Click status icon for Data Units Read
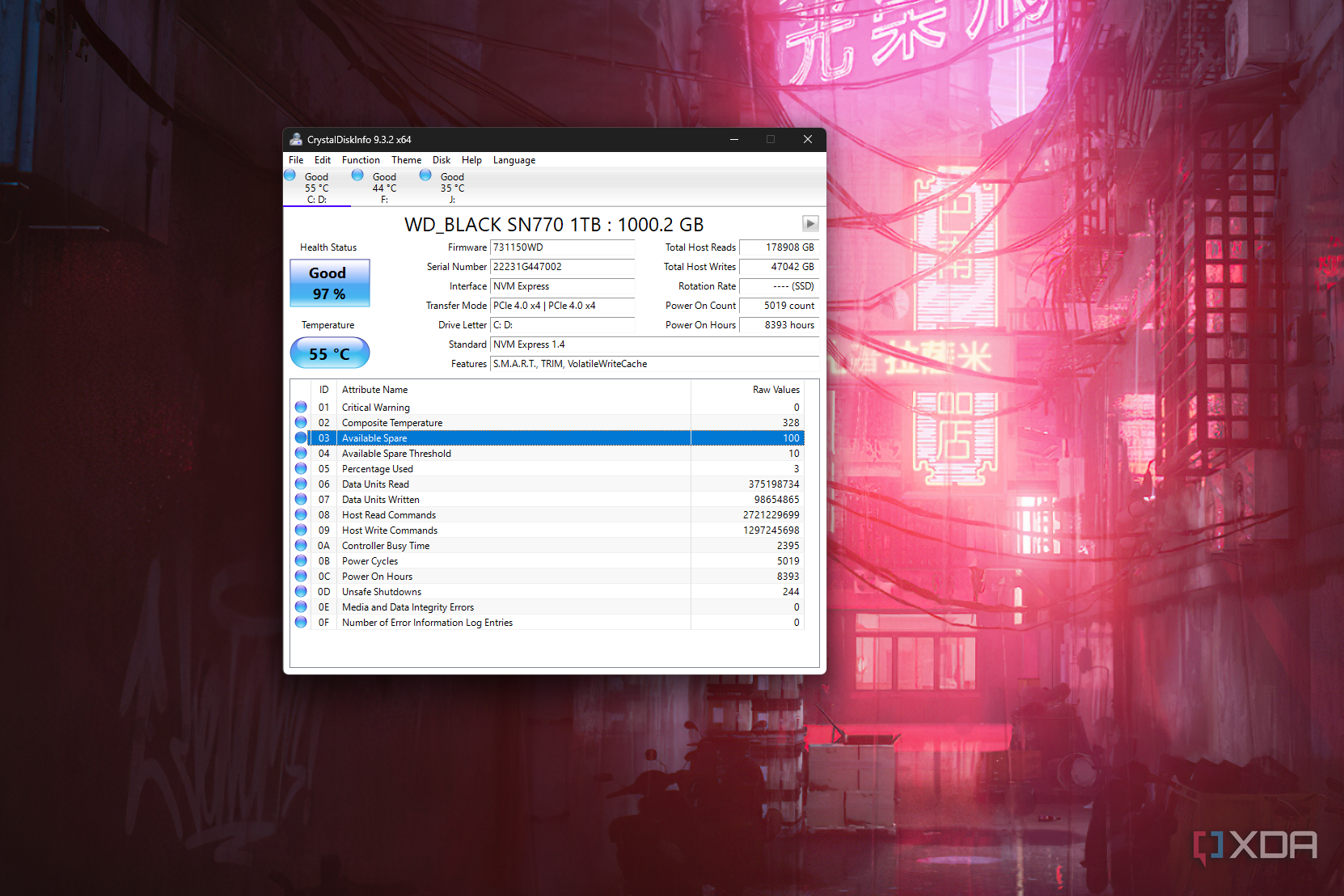The image size is (1344, 896). point(301,484)
